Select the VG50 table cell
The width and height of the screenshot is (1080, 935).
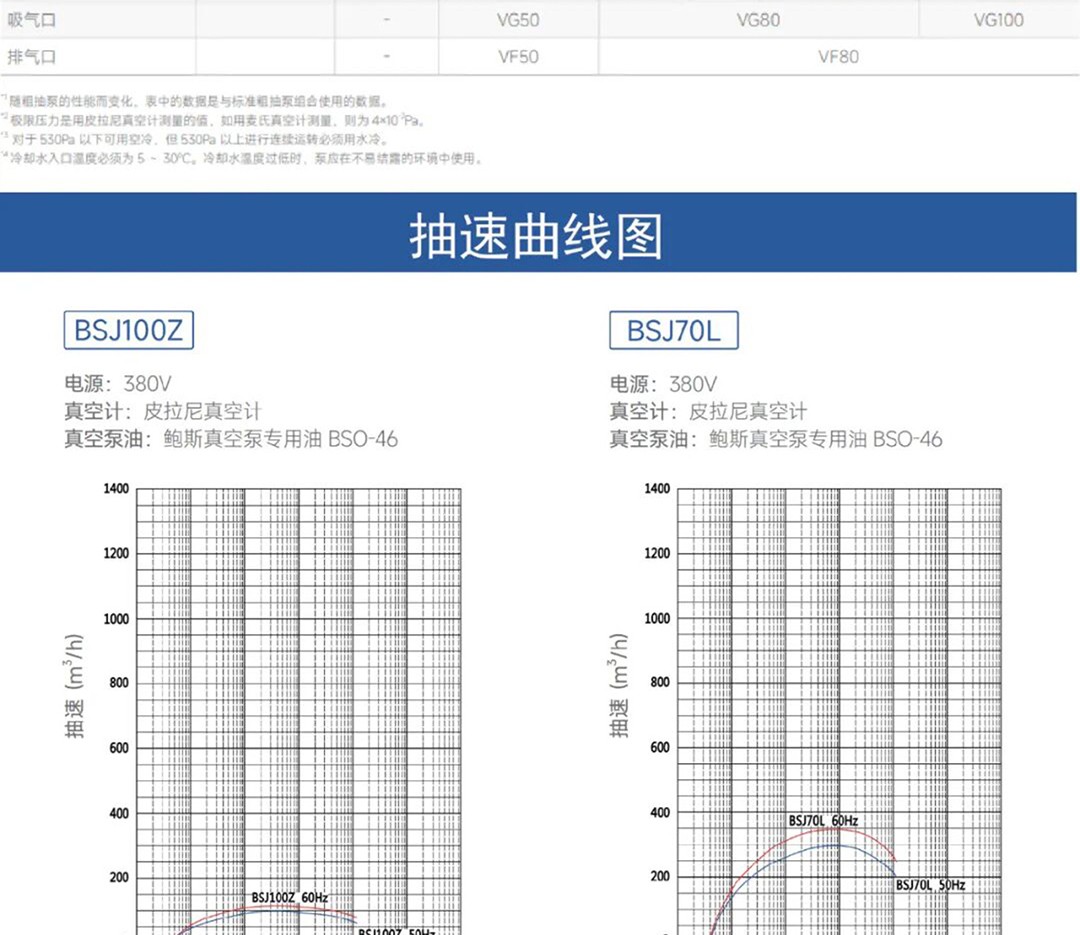coord(518,20)
